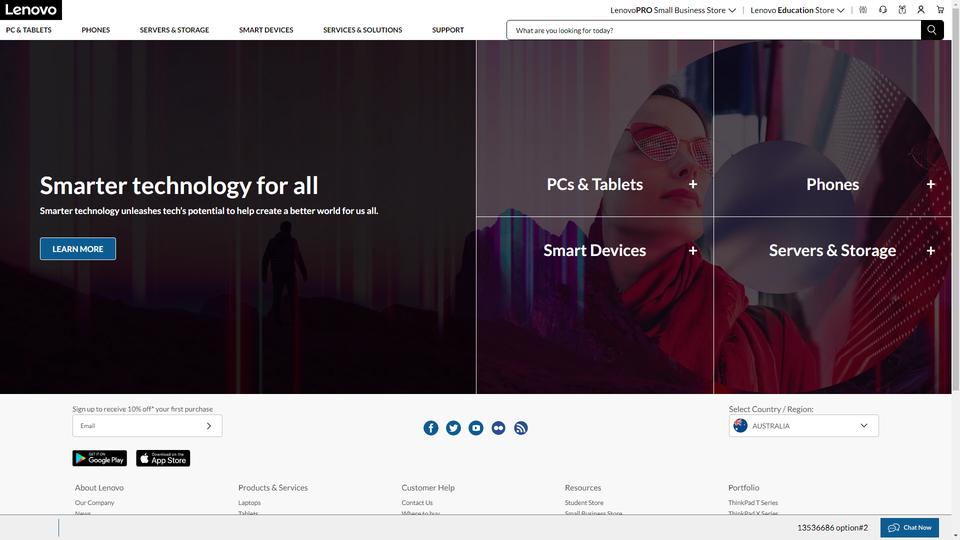Click the Lenovo logo
This screenshot has width=960, height=540.
[x=31, y=10]
